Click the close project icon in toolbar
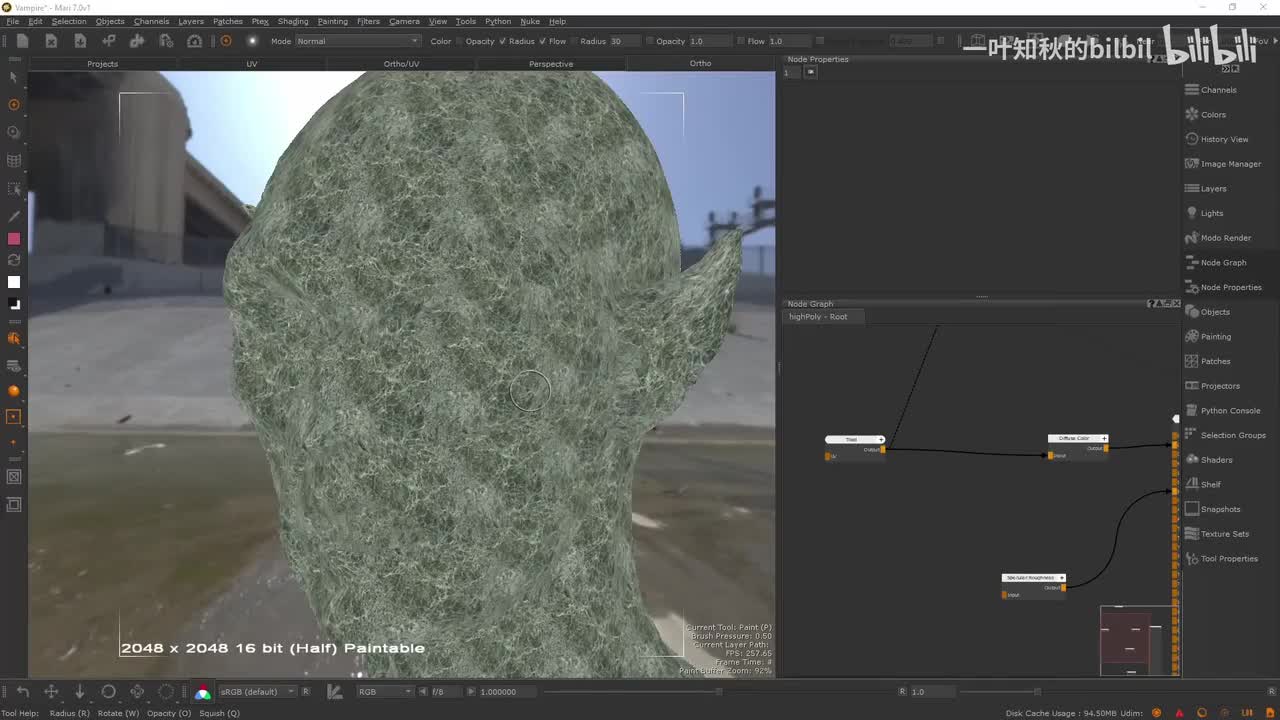1280x720 pixels. (51, 41)
